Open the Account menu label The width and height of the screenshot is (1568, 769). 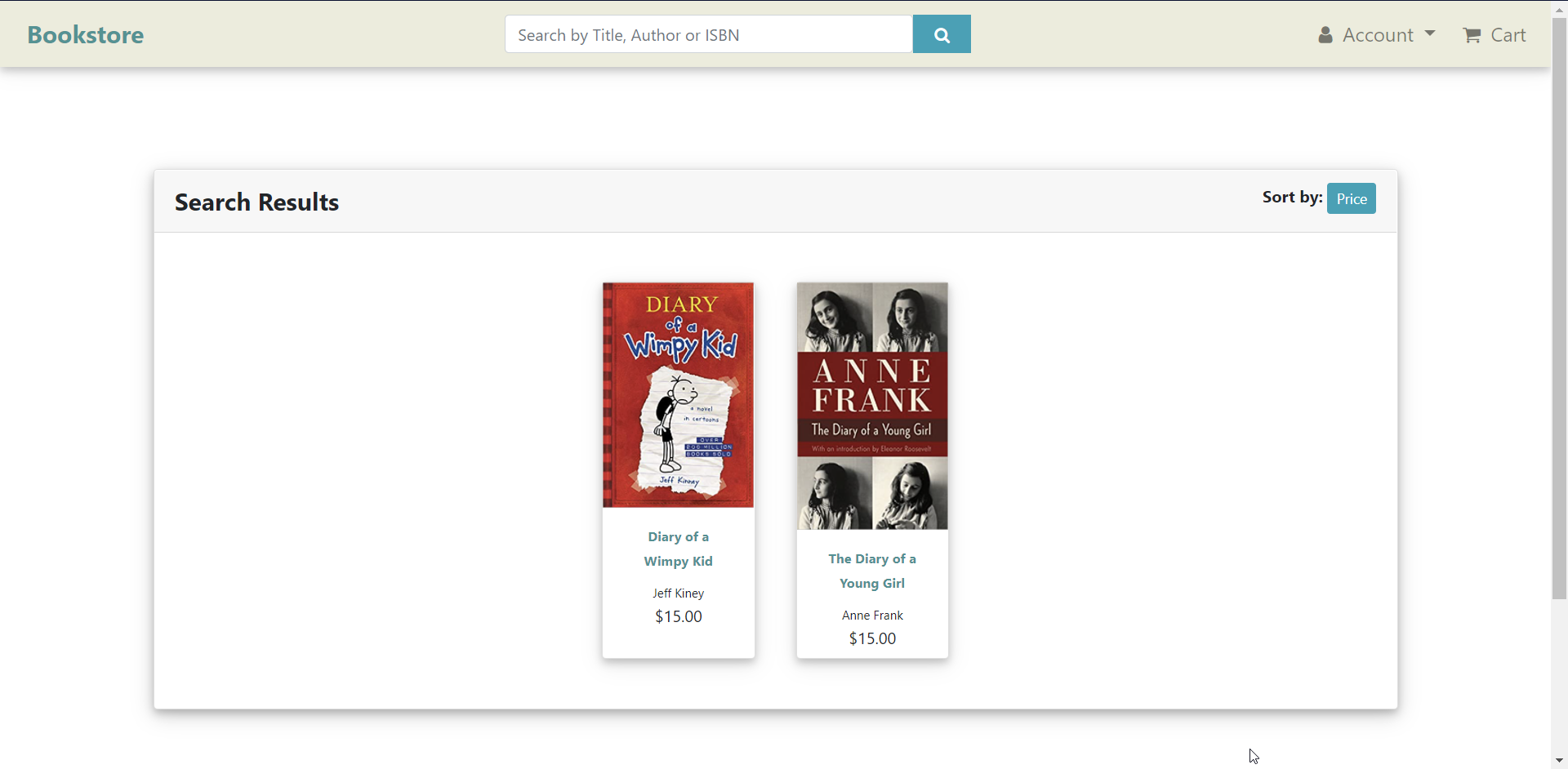coord(1378,35)
